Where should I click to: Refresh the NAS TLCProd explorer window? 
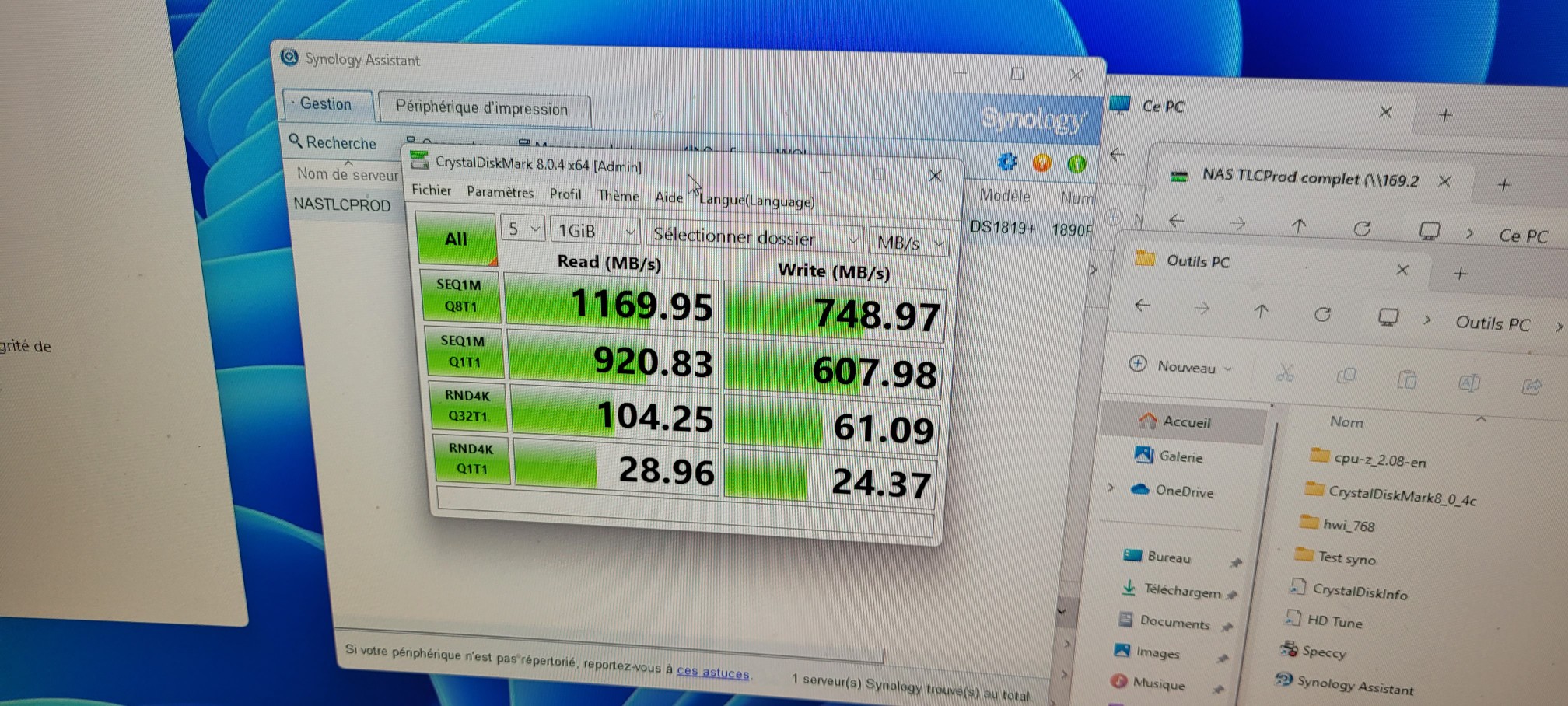1362,229
